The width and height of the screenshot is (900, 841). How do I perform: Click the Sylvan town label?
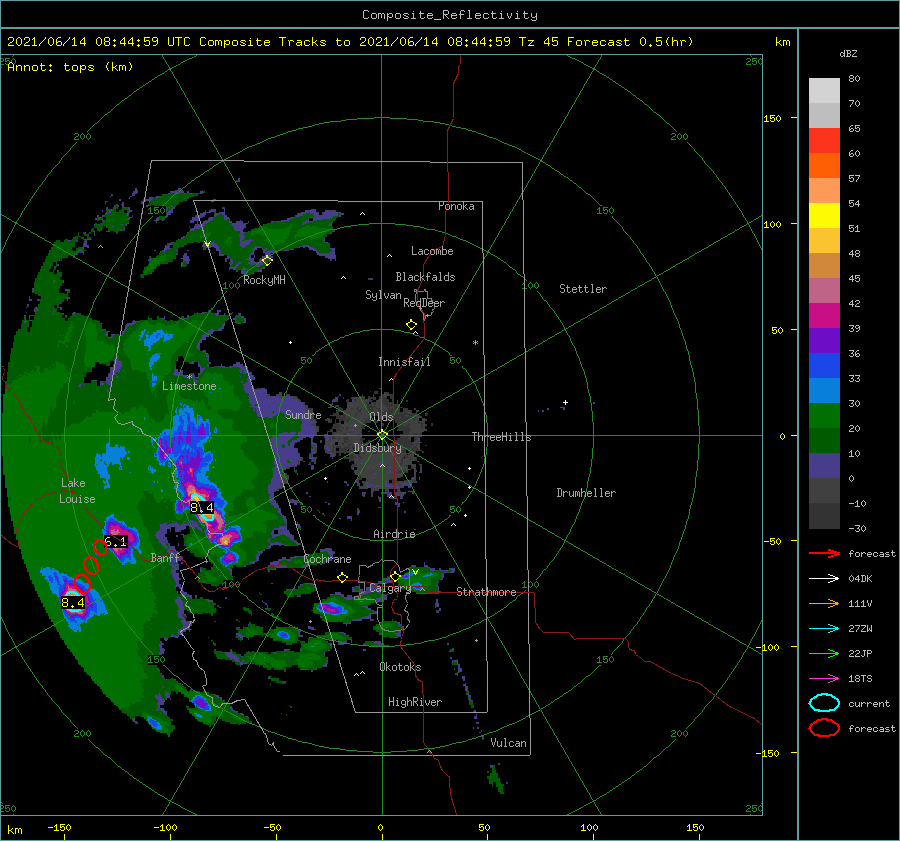point(383,295)
